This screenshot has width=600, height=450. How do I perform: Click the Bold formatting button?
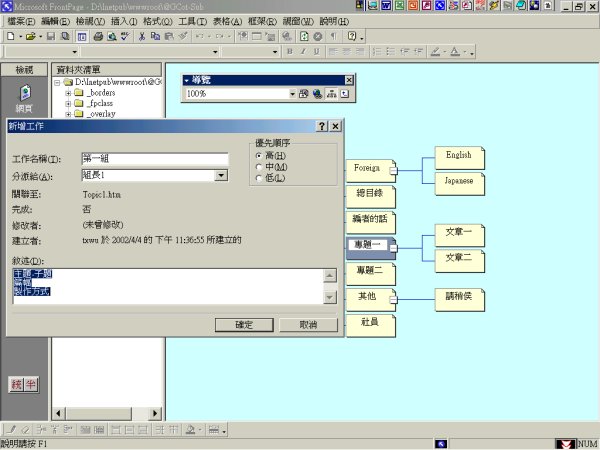(290, 51)
